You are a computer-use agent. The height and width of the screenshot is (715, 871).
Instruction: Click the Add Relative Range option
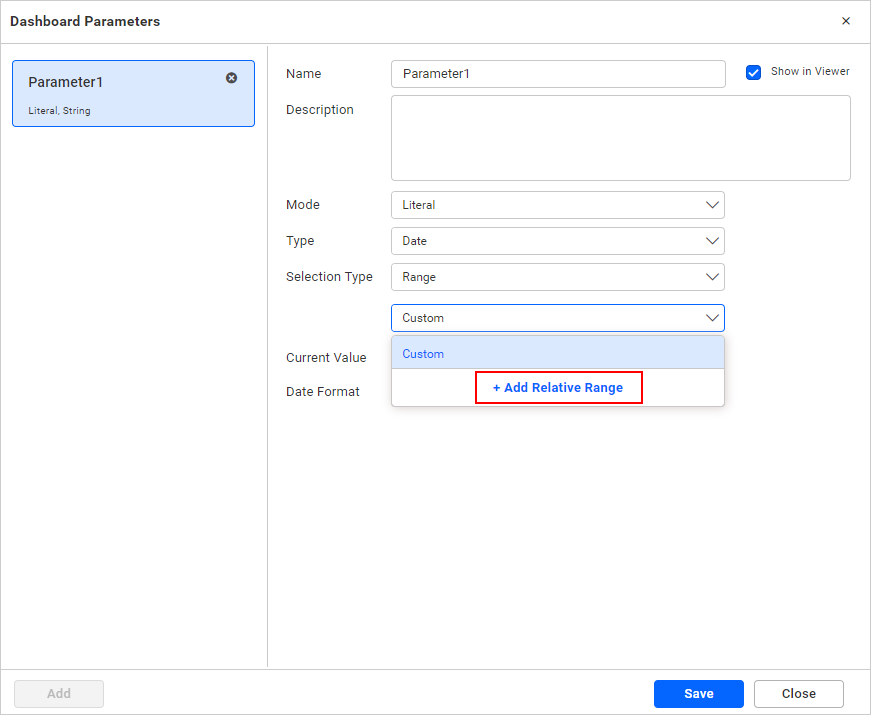pyautogui.click(x=558, y=387)
